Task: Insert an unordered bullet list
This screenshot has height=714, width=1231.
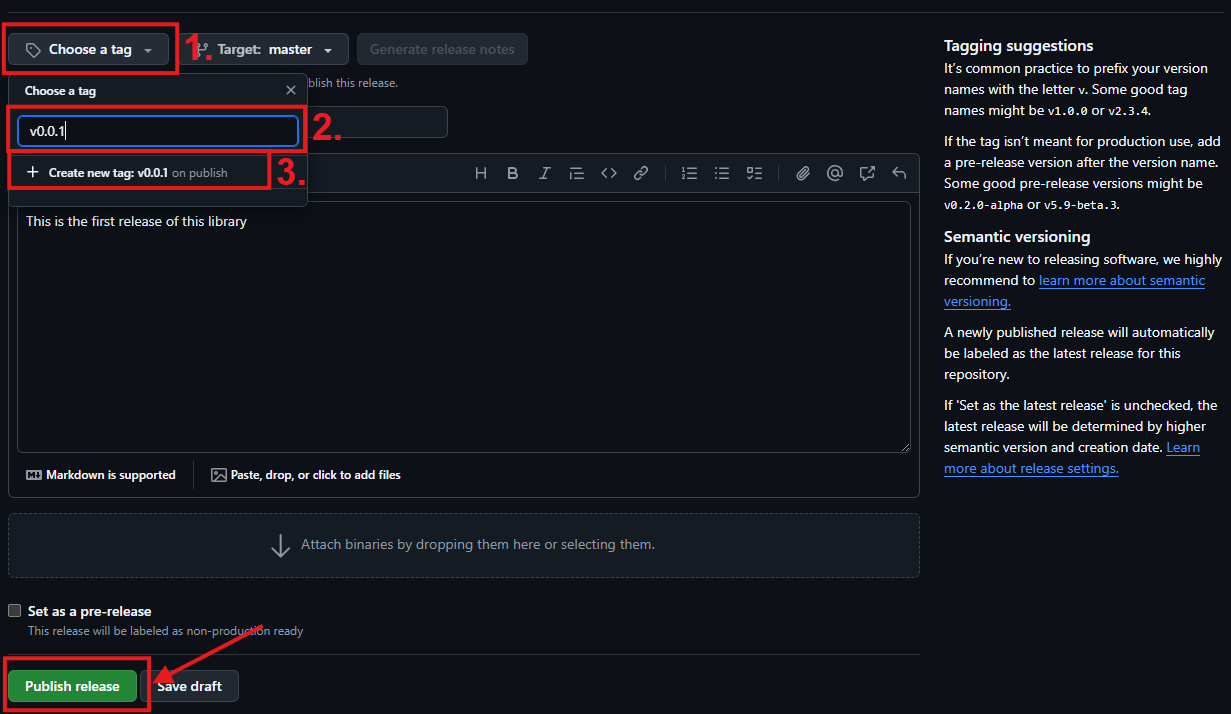Action: tap(722, 173)
